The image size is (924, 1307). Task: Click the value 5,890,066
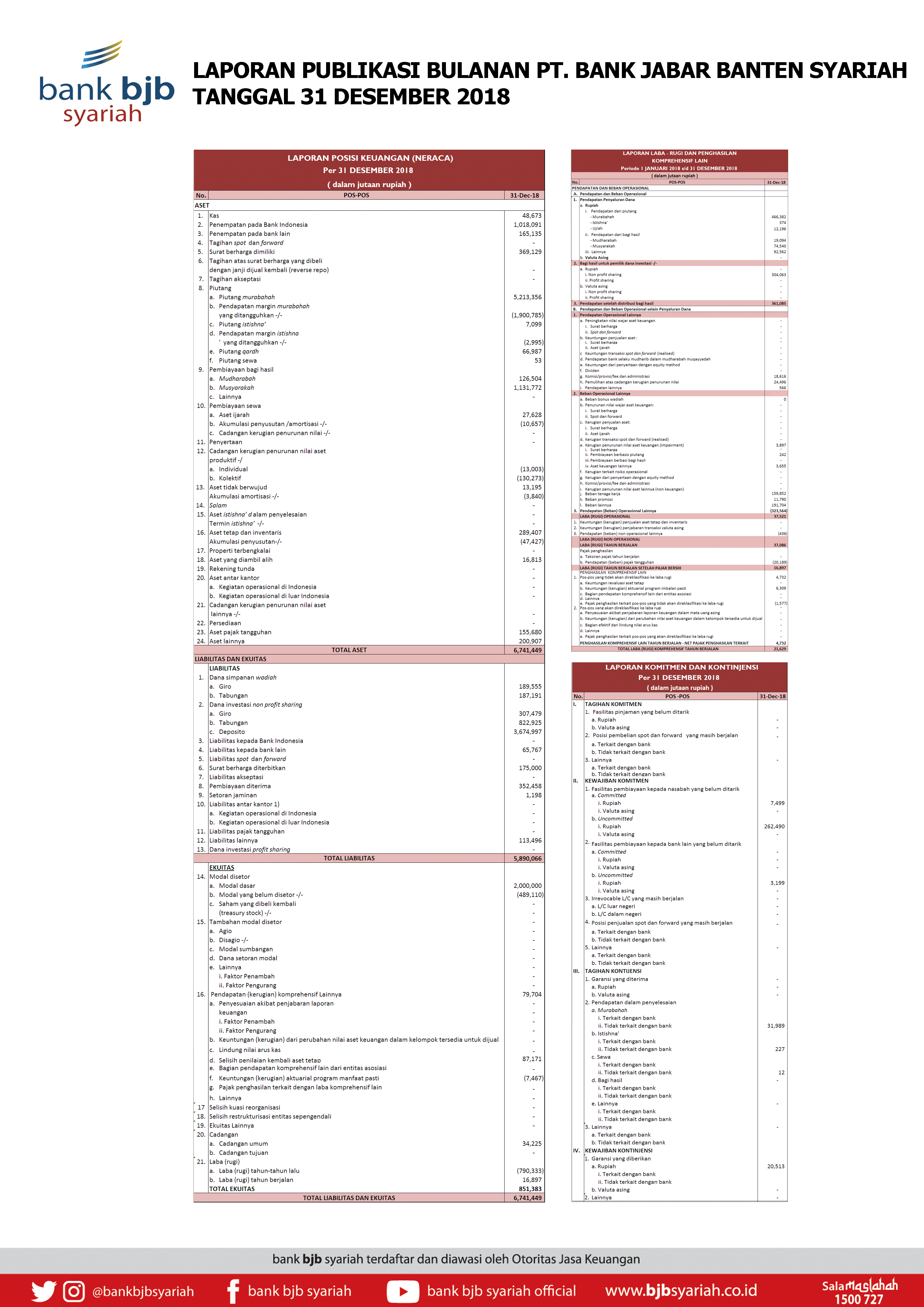coord(527,858)
